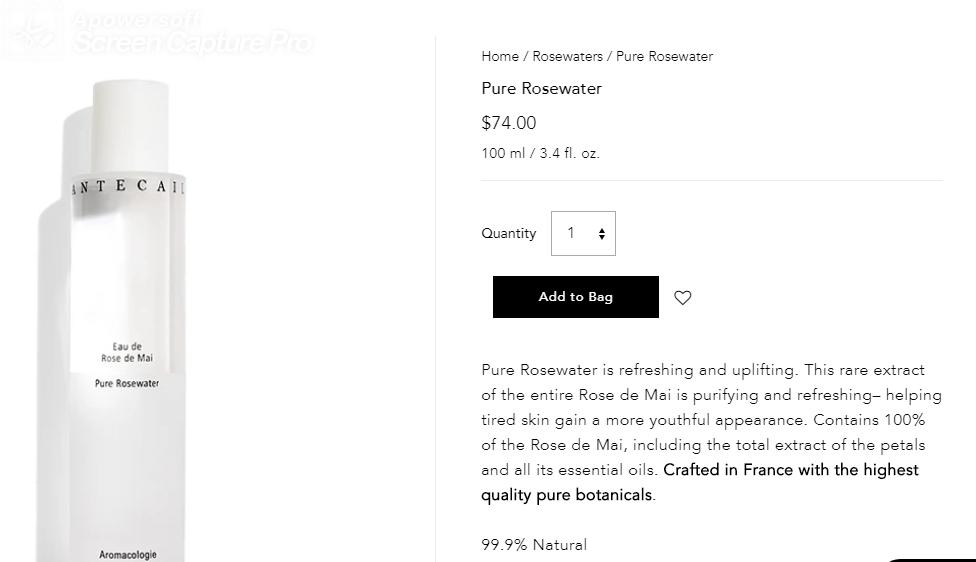Image resolution: width=976 pixels, height=562 pixels.
Task: Click the 99.9% Natural text
Action: coord(534,545)
